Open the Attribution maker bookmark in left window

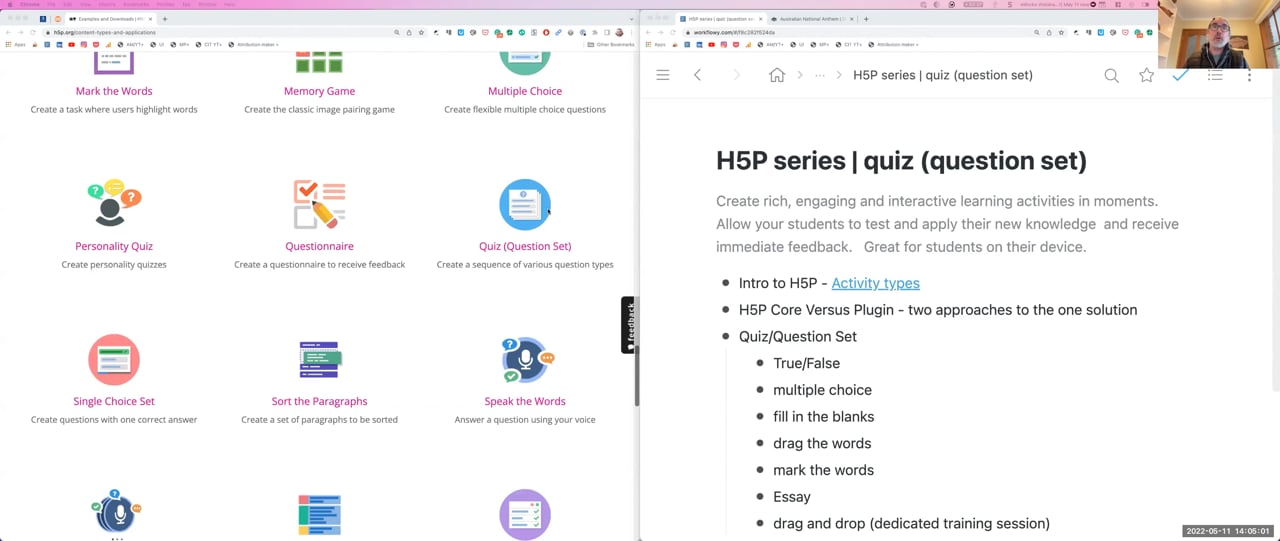click(x=254, y=44)
